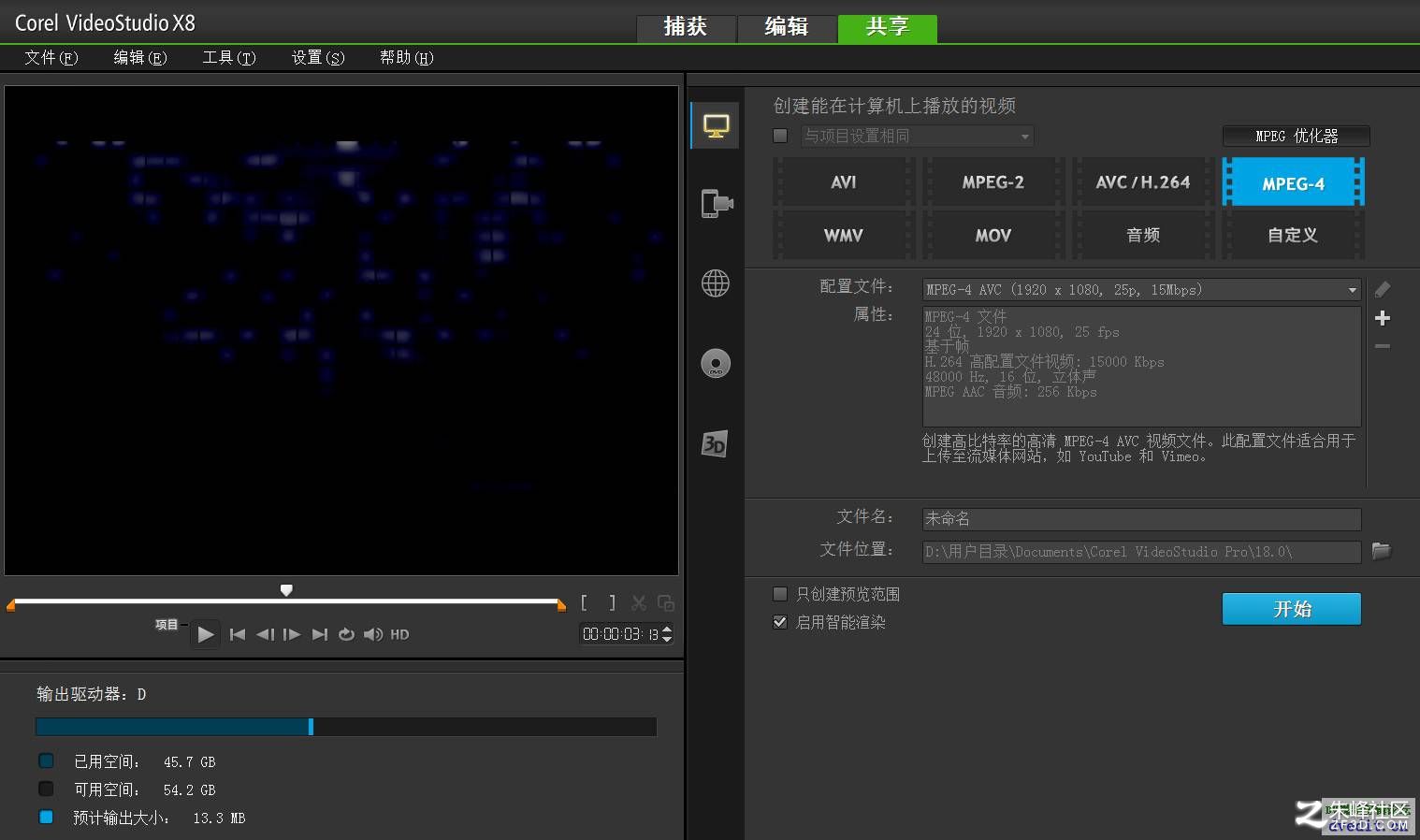Select the Web upload globe icon
1420x840 pixels.
click(716, 283)
